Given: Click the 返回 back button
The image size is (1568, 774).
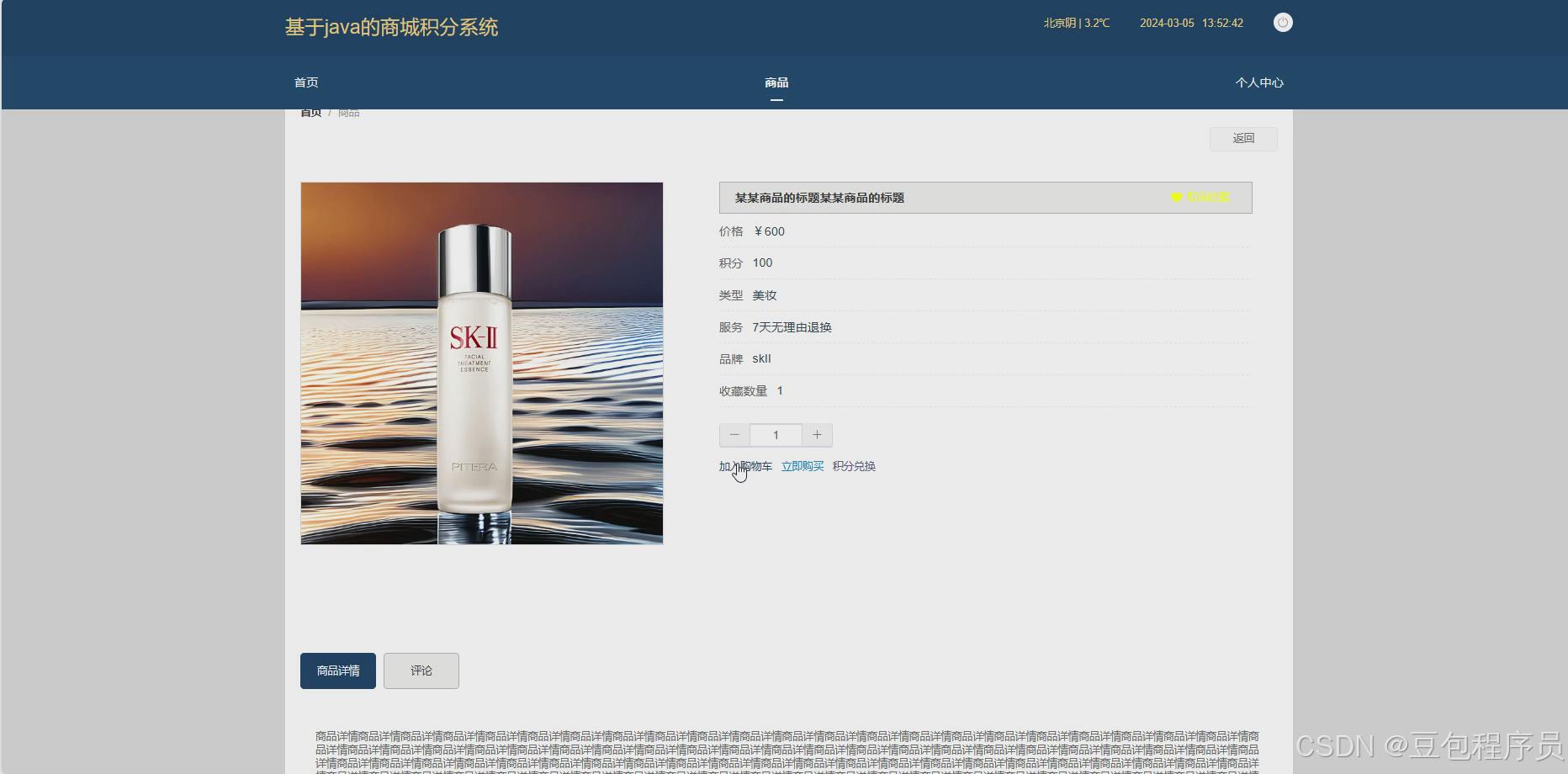Looking at the screenshot, I should (1243, 139).
